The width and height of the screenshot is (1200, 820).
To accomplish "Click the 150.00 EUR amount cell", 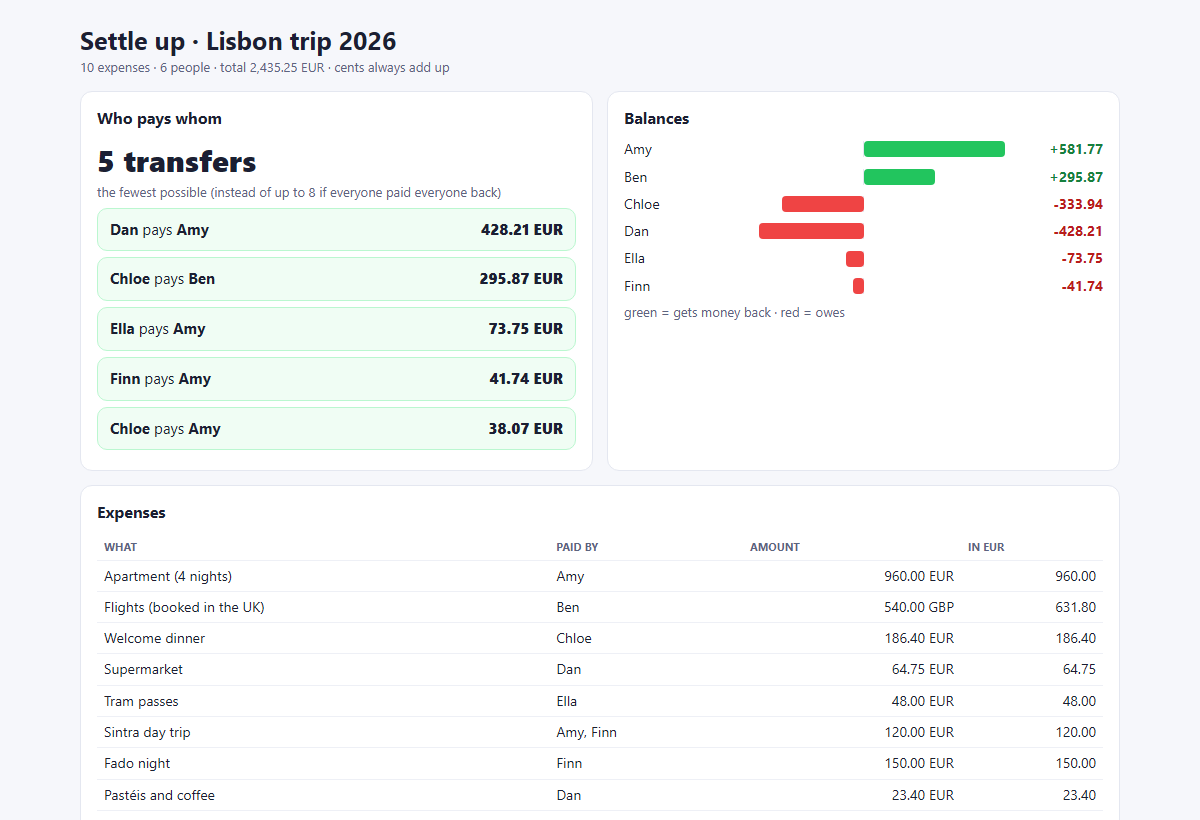I will [919, 763].
